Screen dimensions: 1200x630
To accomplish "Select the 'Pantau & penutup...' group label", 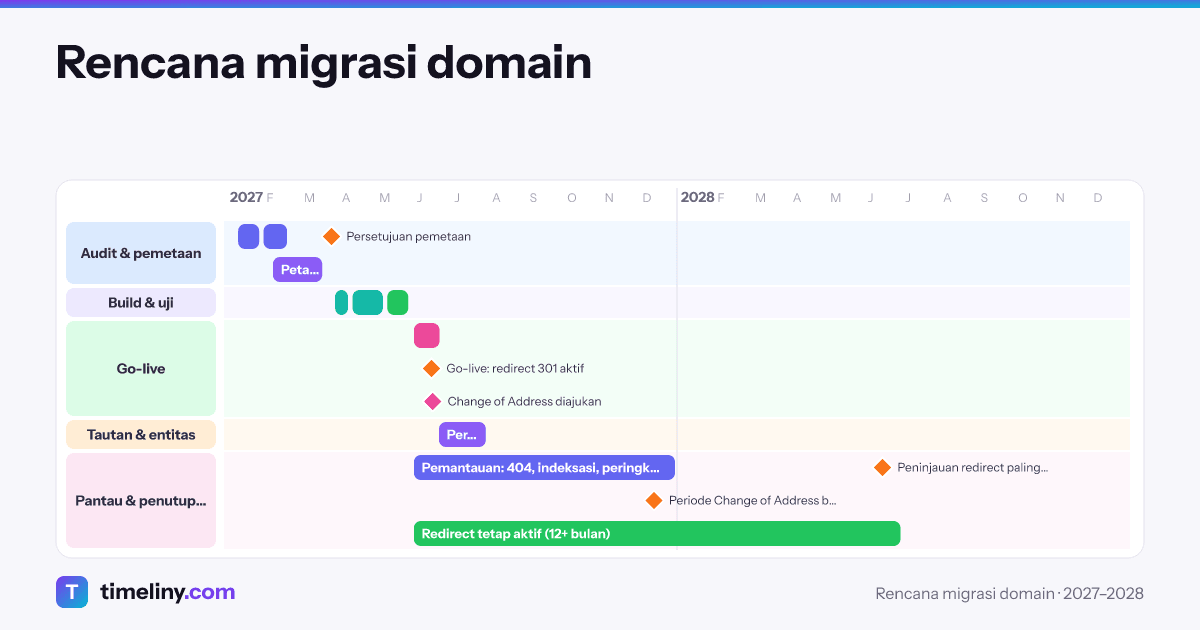I will click(141, 500).
